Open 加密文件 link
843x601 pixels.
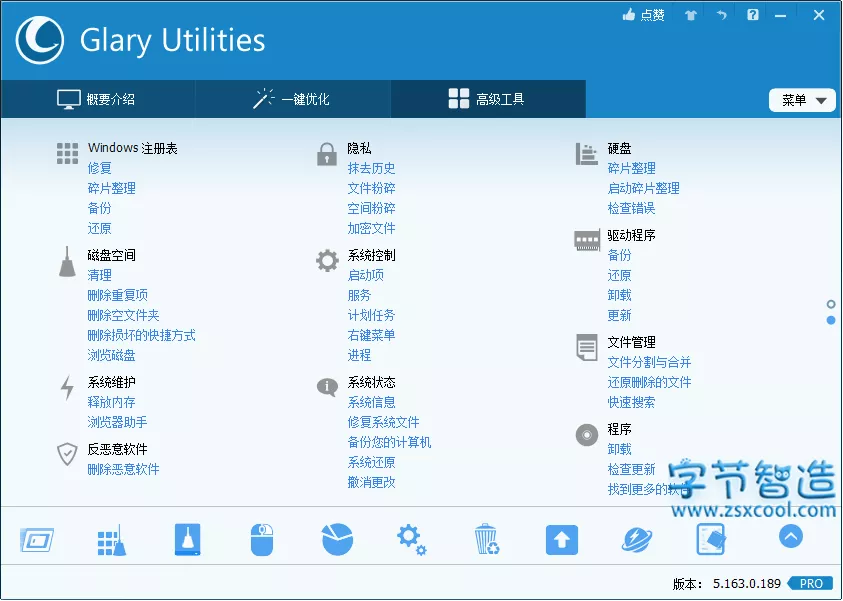tap(371, 228)
